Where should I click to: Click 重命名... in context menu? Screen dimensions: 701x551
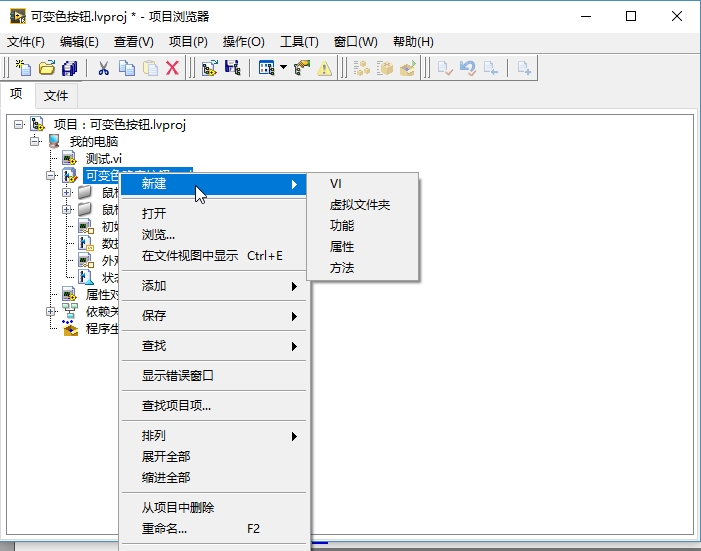pyautogui.click(x=214, y=529)
